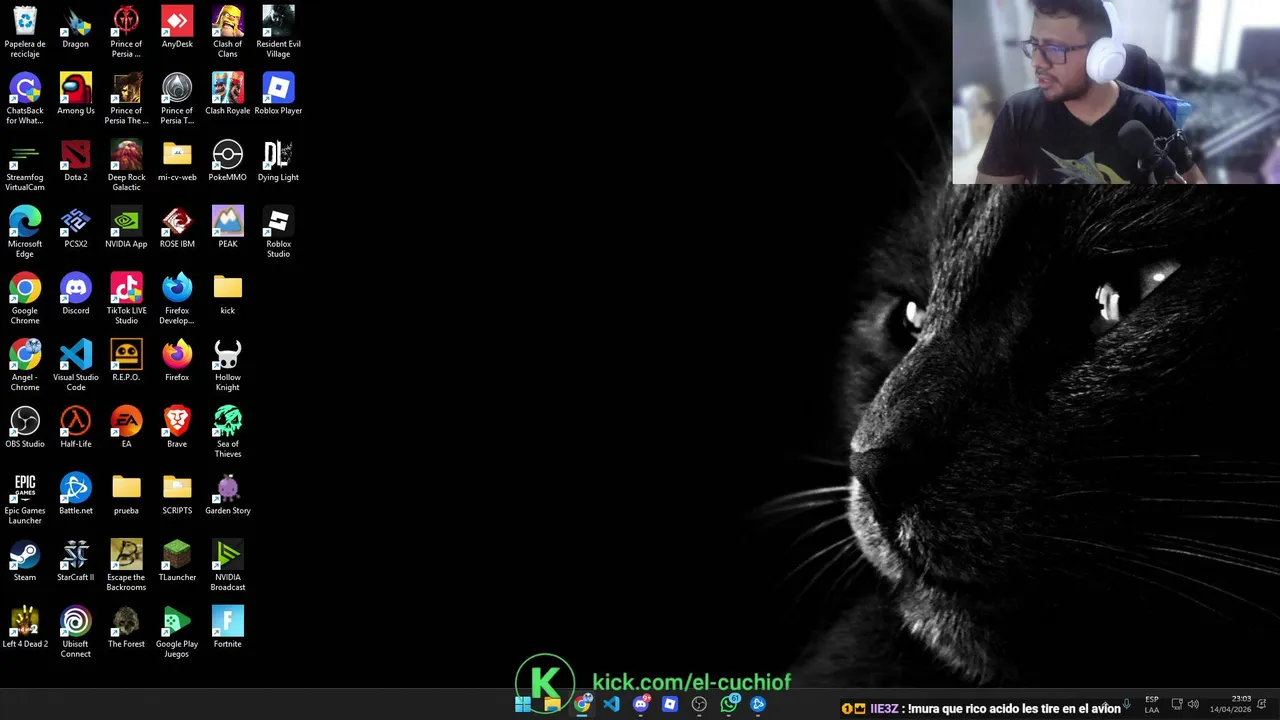The width and height of the screenshot is (1280, 720).
Task: Select the R.E.P.O. game icon
Action: [x=126, y=360]
